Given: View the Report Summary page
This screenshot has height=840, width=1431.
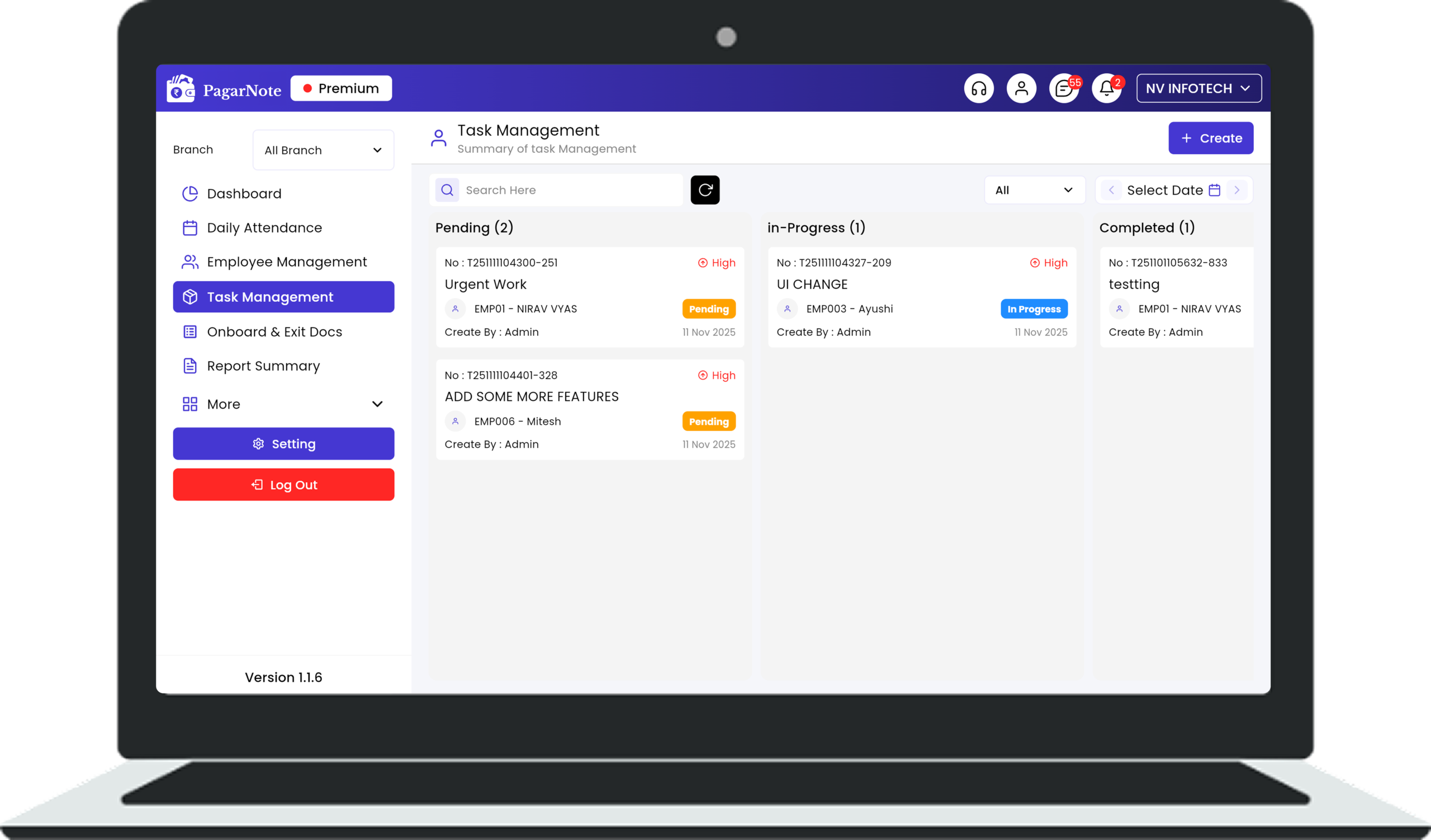Looking at the screenshot, I should tap(263, 366).
